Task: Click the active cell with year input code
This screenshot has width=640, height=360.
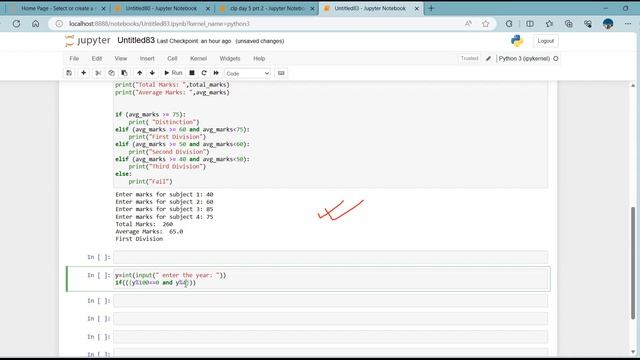Action: [331, 279]
